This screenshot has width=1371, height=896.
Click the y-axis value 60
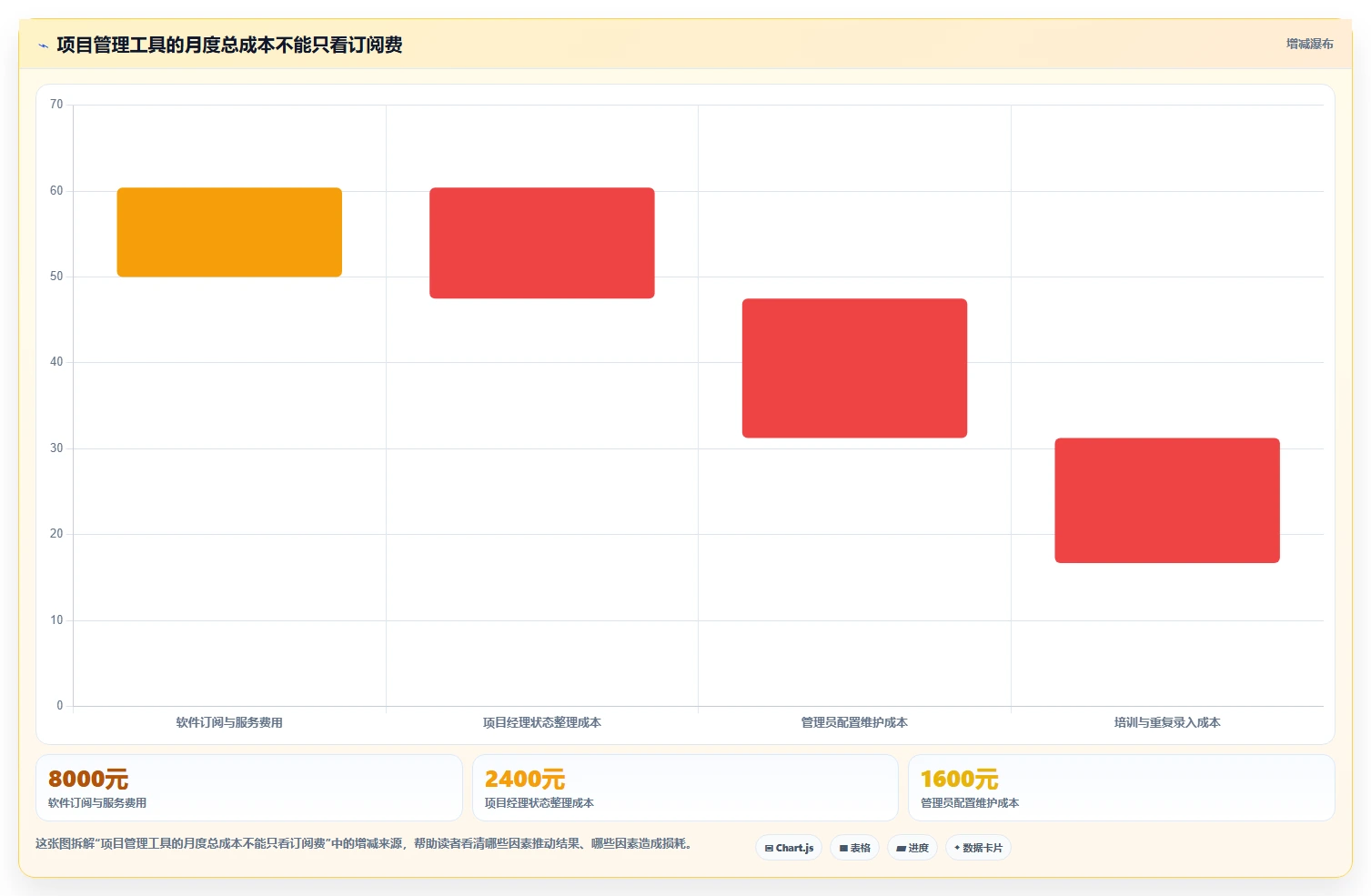(56, 191)
